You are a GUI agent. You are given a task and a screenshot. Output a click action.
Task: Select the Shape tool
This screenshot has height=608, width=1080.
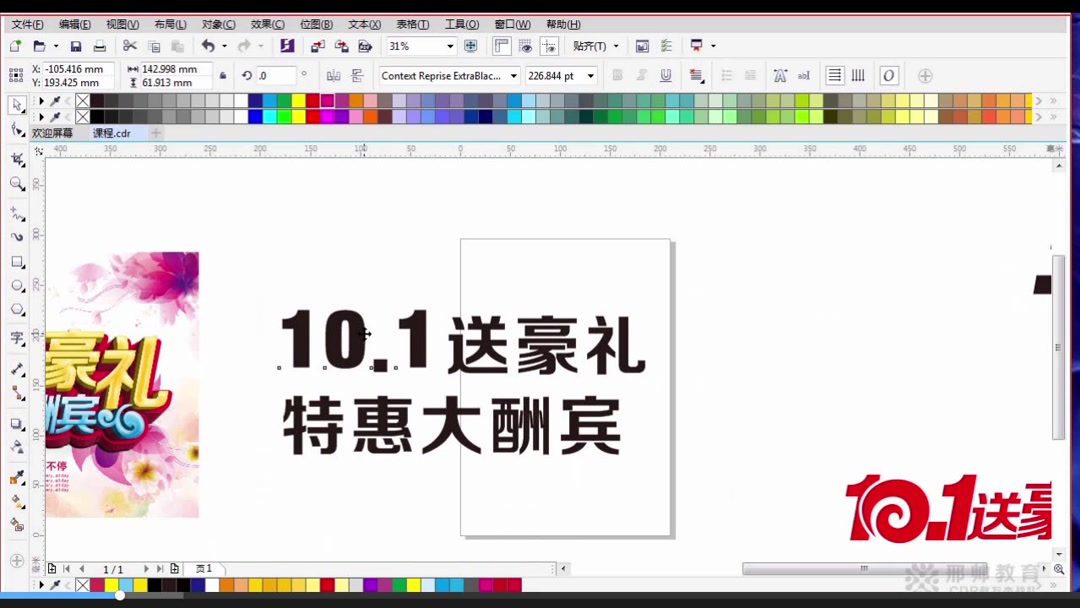tap(16, 131)
